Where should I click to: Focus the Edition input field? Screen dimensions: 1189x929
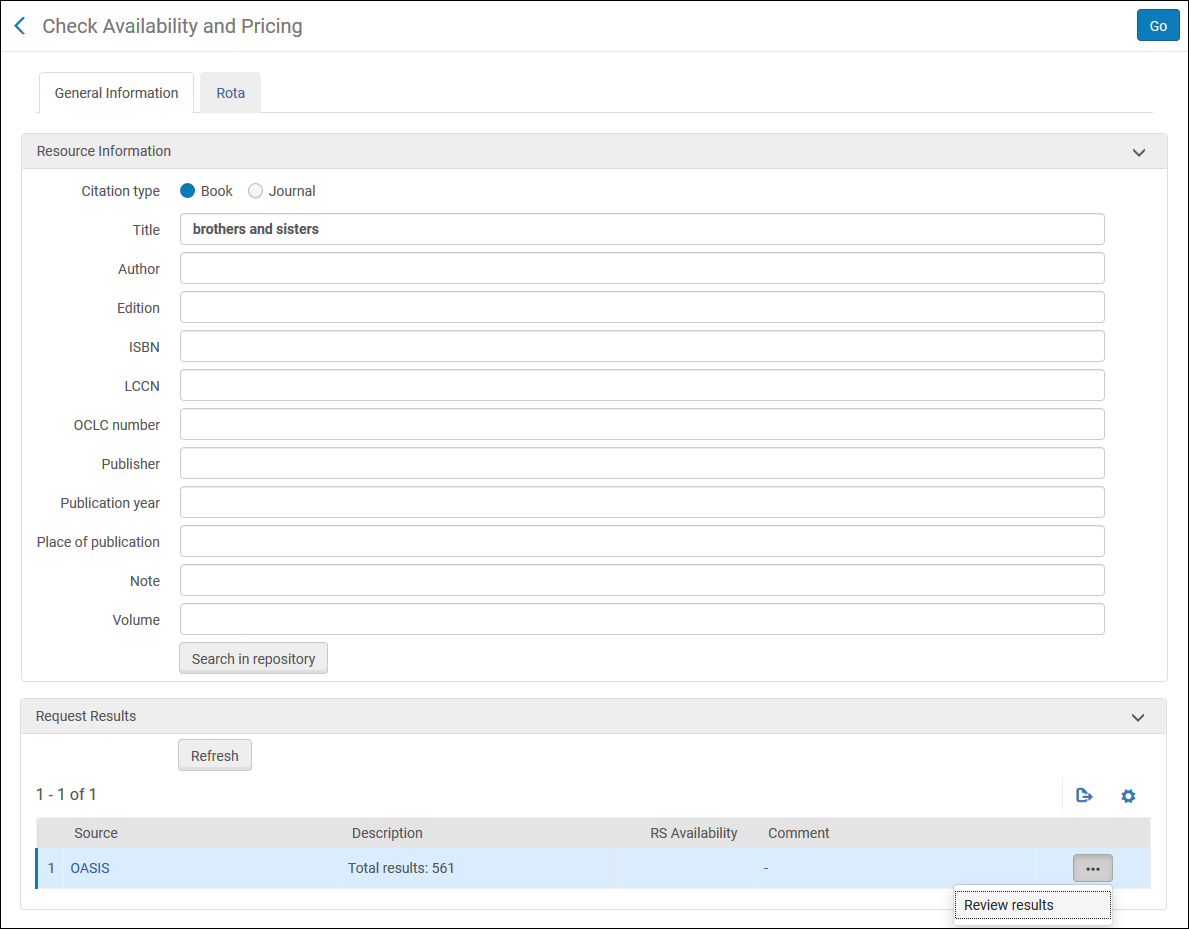click(x=642, y=307)
